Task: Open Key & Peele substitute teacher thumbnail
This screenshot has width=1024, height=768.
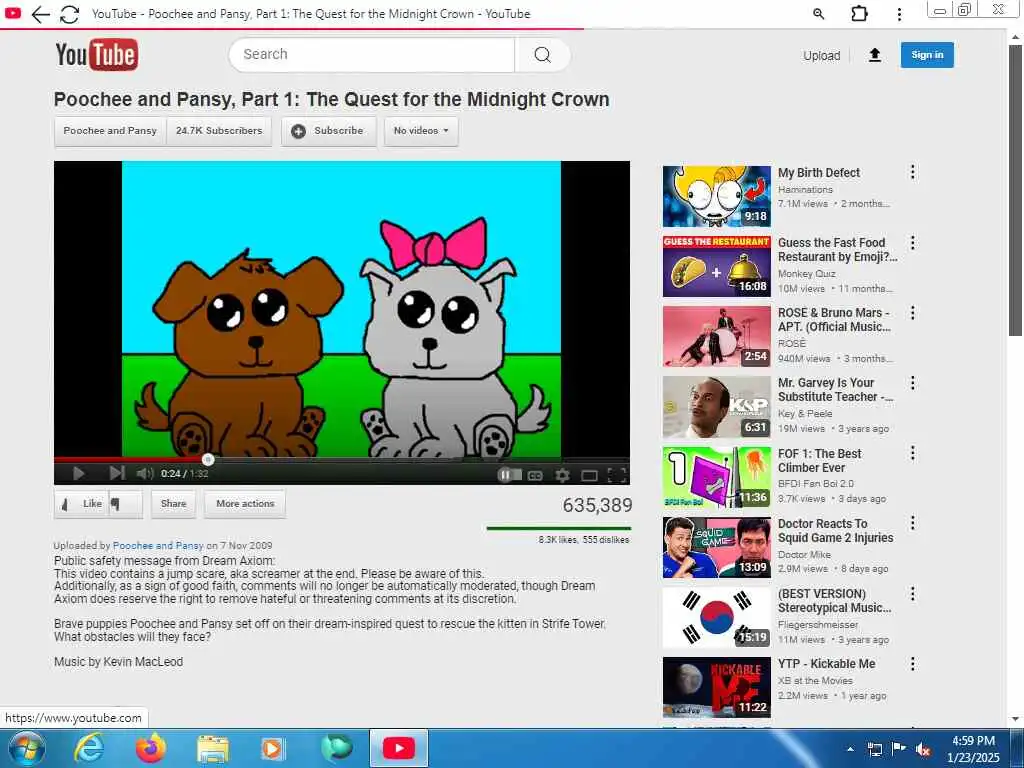Action: (x=716, y=407)
